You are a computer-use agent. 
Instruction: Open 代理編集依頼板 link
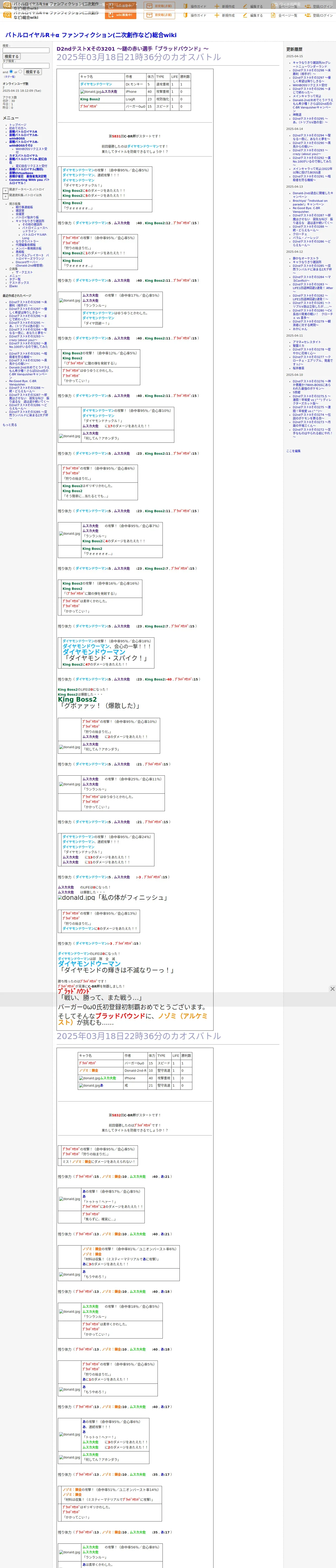tap(26, 245)
